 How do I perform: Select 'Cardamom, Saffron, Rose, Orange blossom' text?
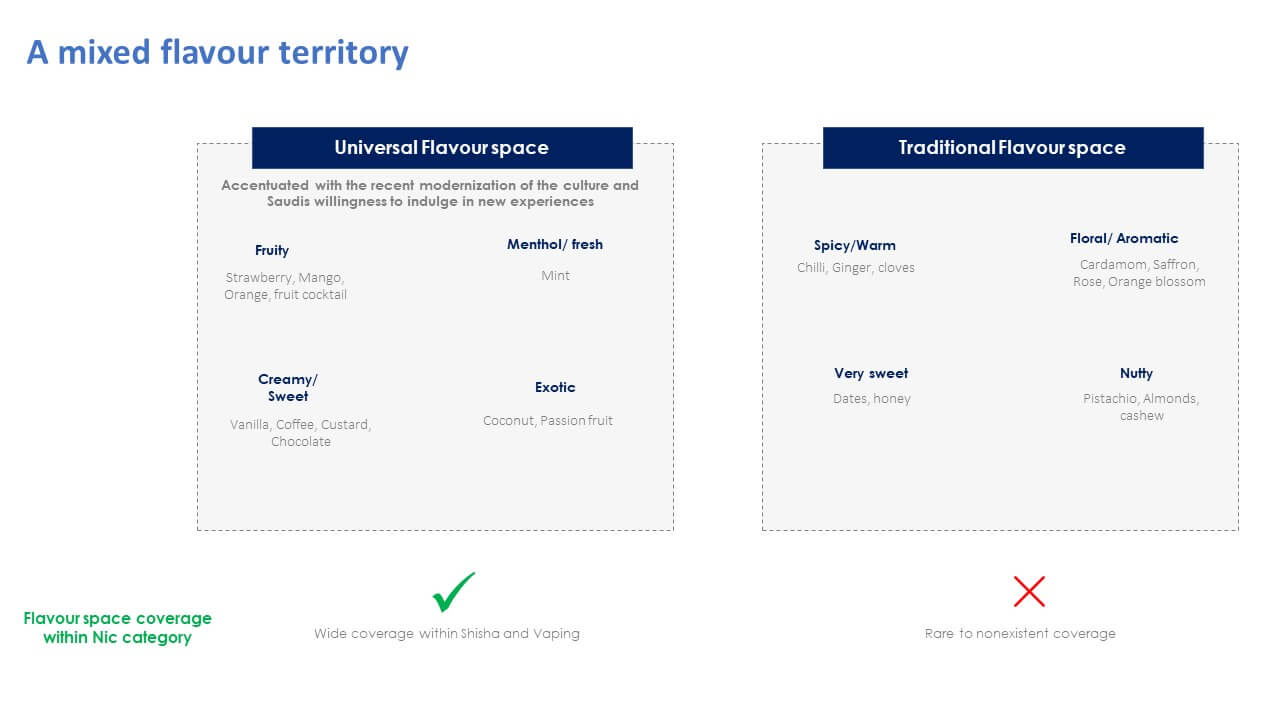click(x=1140, y=273)
